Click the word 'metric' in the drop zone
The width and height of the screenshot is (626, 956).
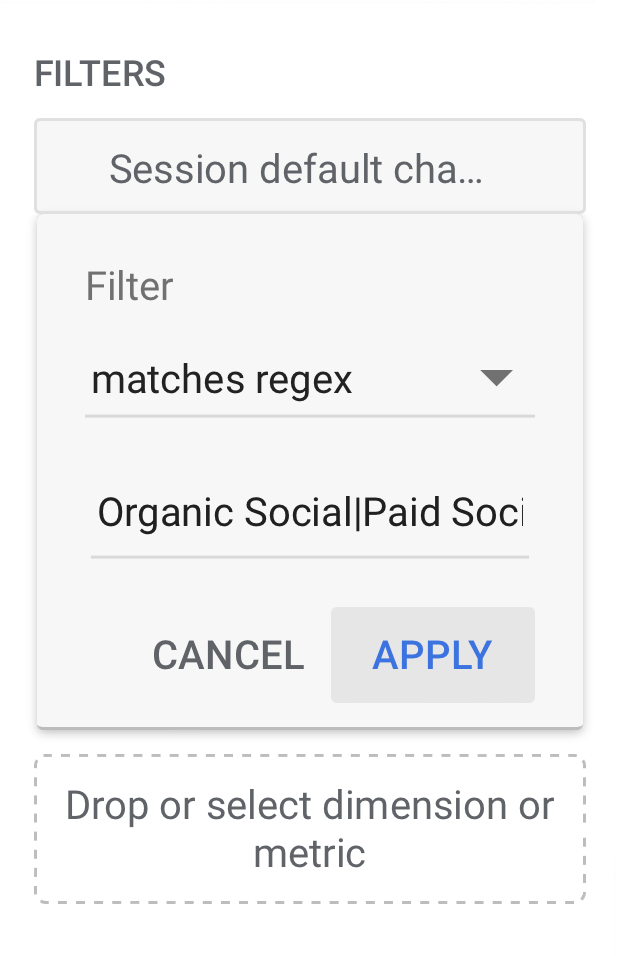(x=309, y=854)
